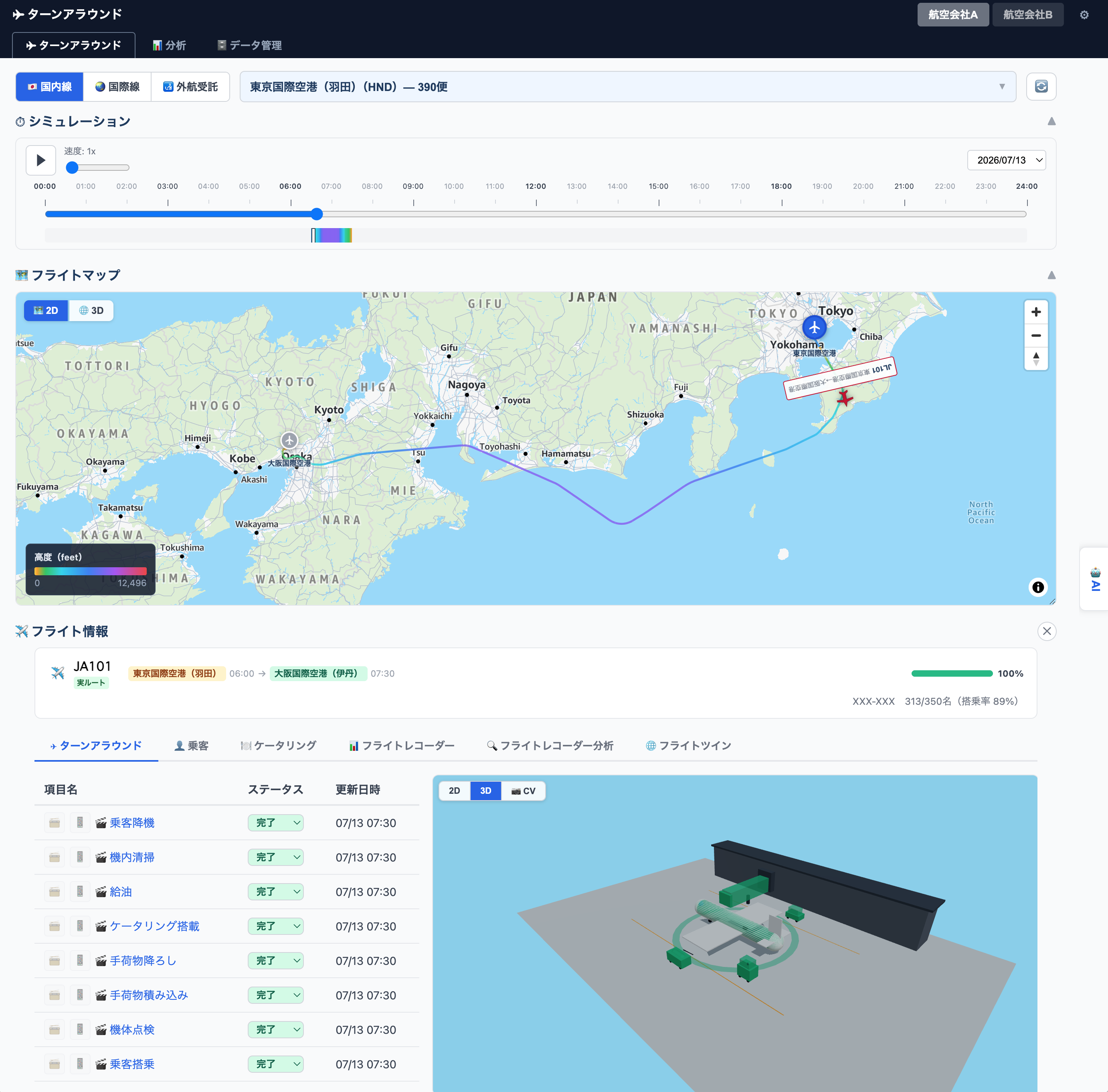Zoom in on the flight map

tap(1036, 312)
